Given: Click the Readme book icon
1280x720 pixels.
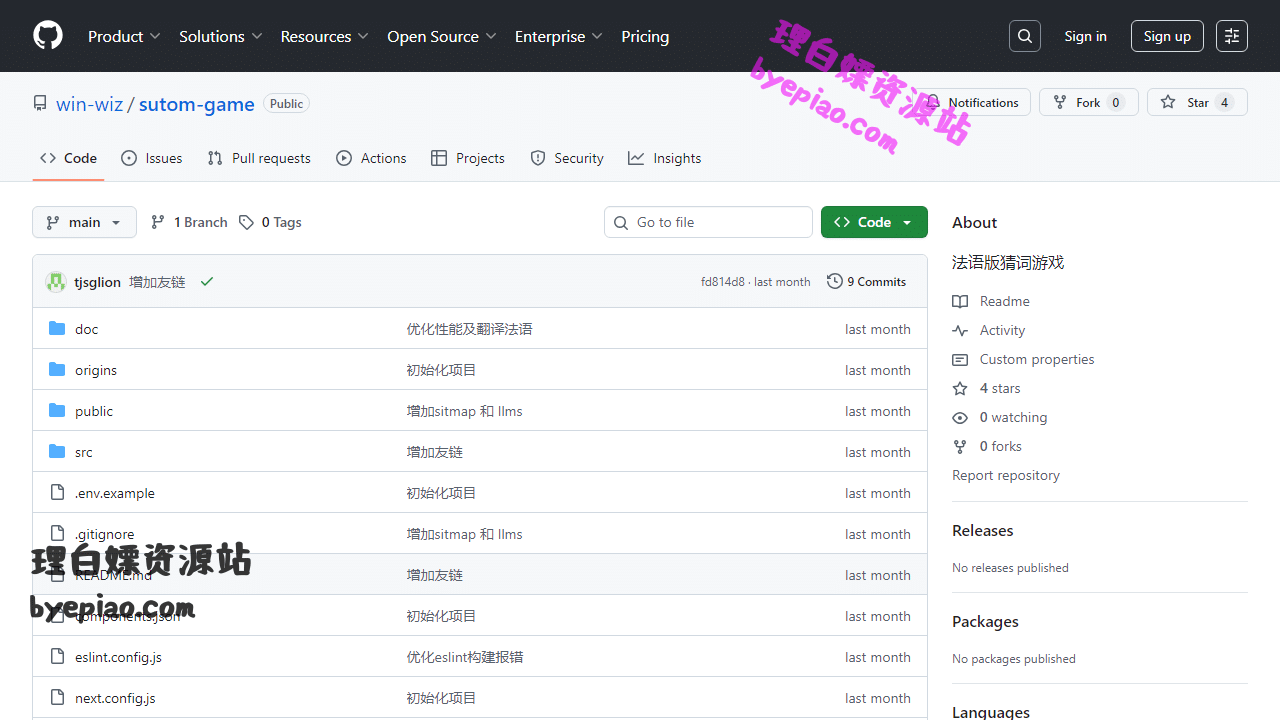Looking at the screenshot, I should point(960,301).
